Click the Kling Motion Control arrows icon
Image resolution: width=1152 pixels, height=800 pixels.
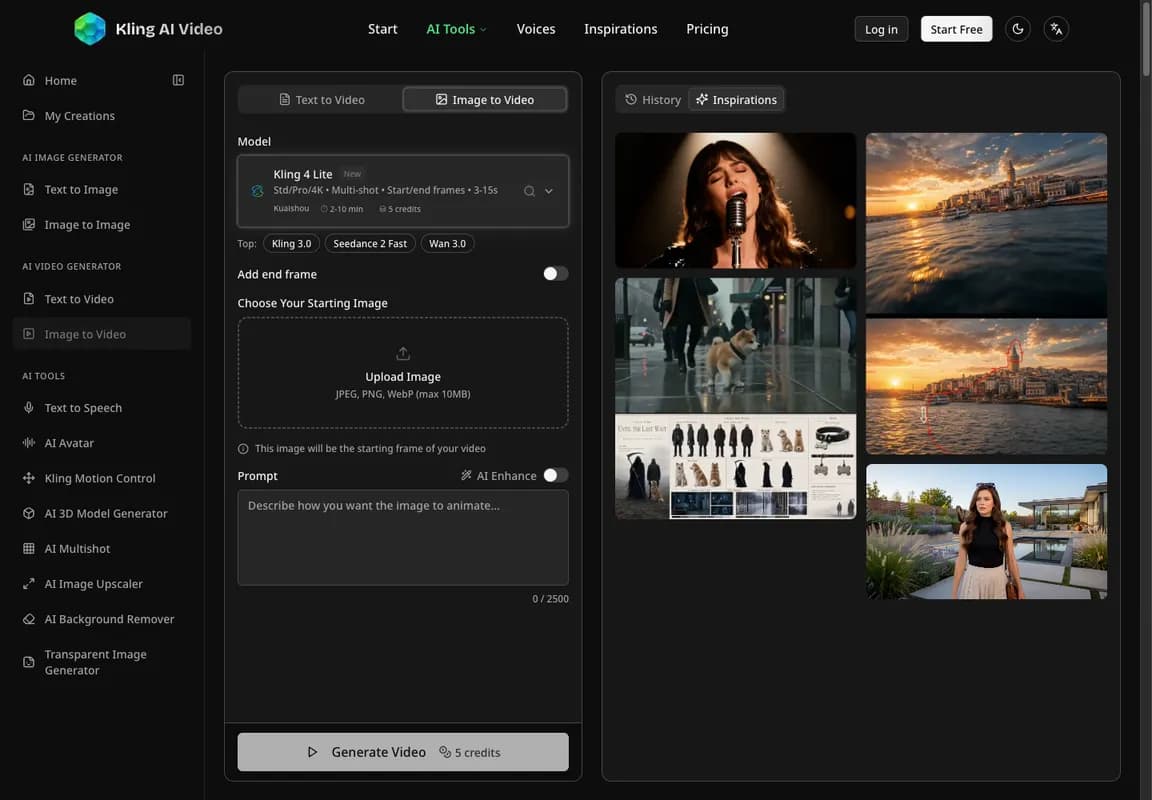coord(29,478)
